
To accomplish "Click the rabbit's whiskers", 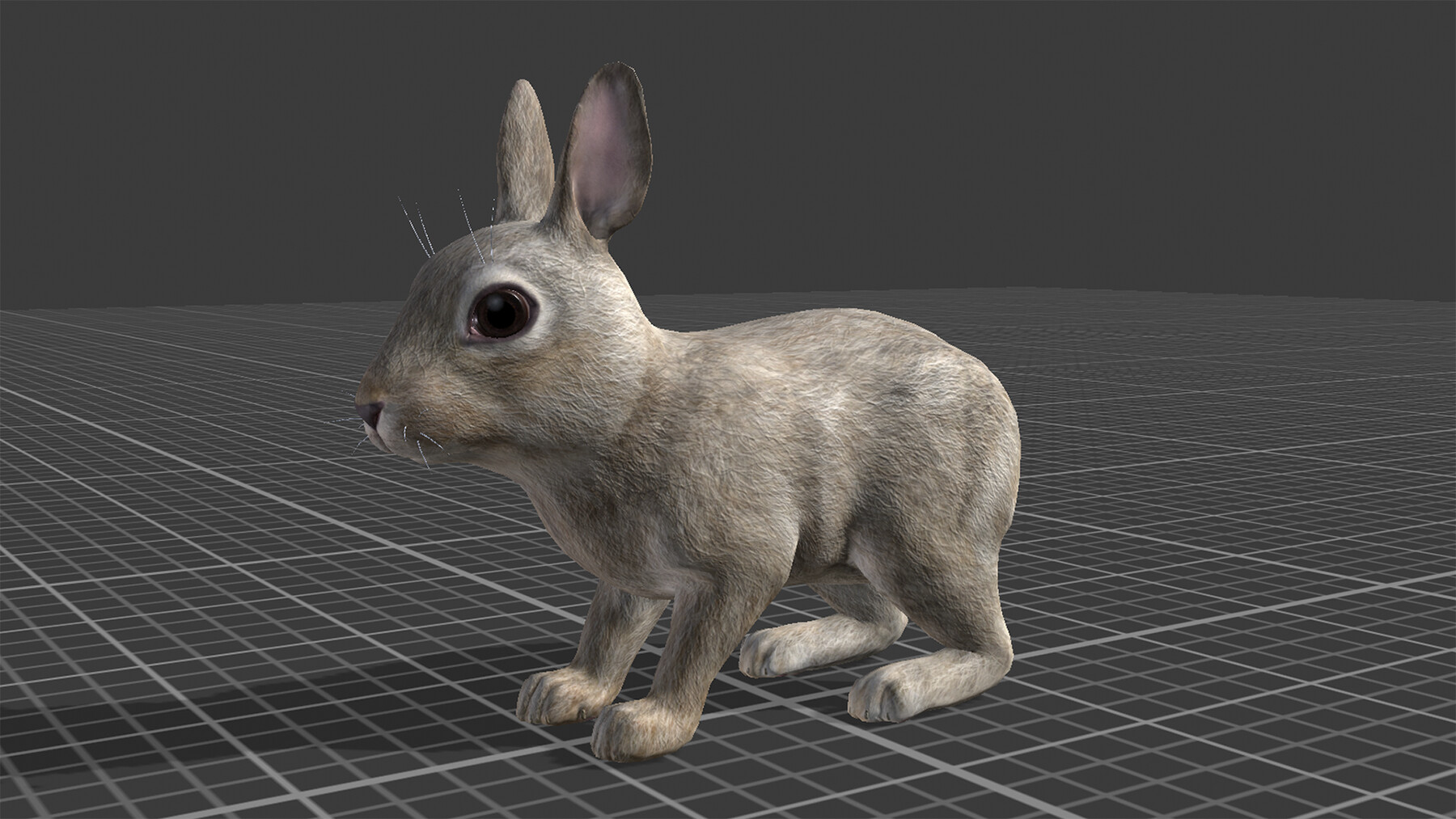I will (x=421, y=445).
